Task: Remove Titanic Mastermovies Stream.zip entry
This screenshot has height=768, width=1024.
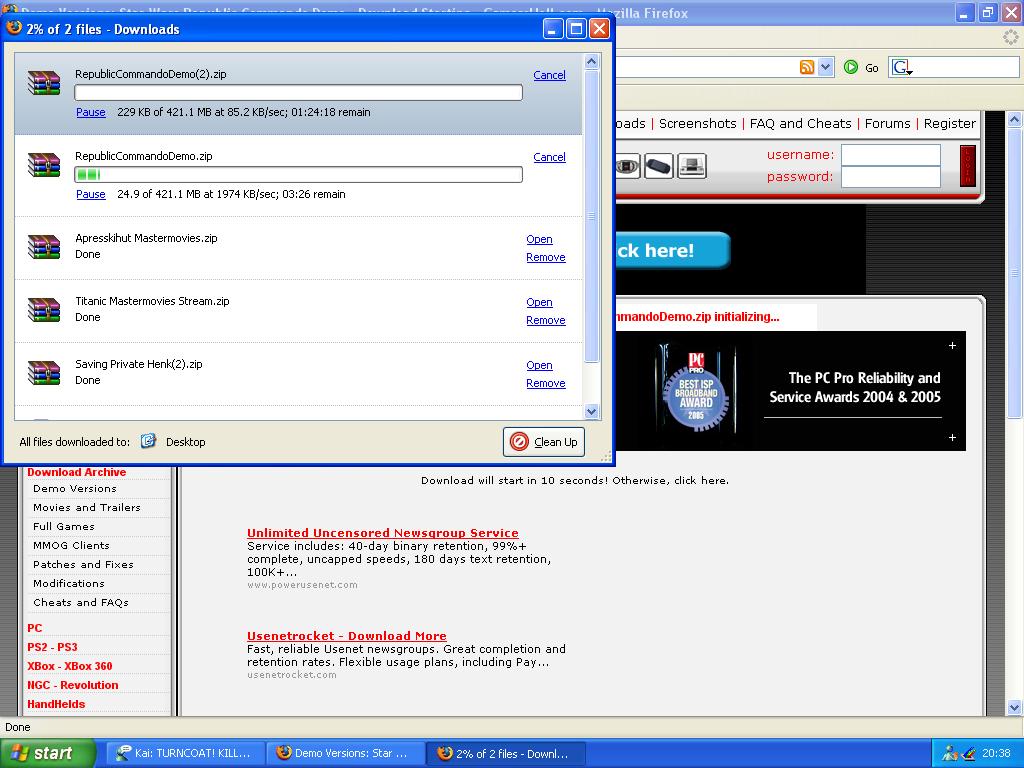Action: pos(546,320)
